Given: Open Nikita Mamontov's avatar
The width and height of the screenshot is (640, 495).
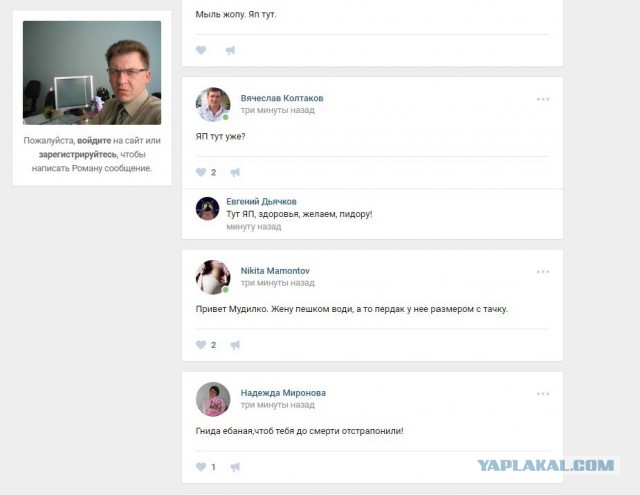Looking at the screenshot, I should click(213, 277).
